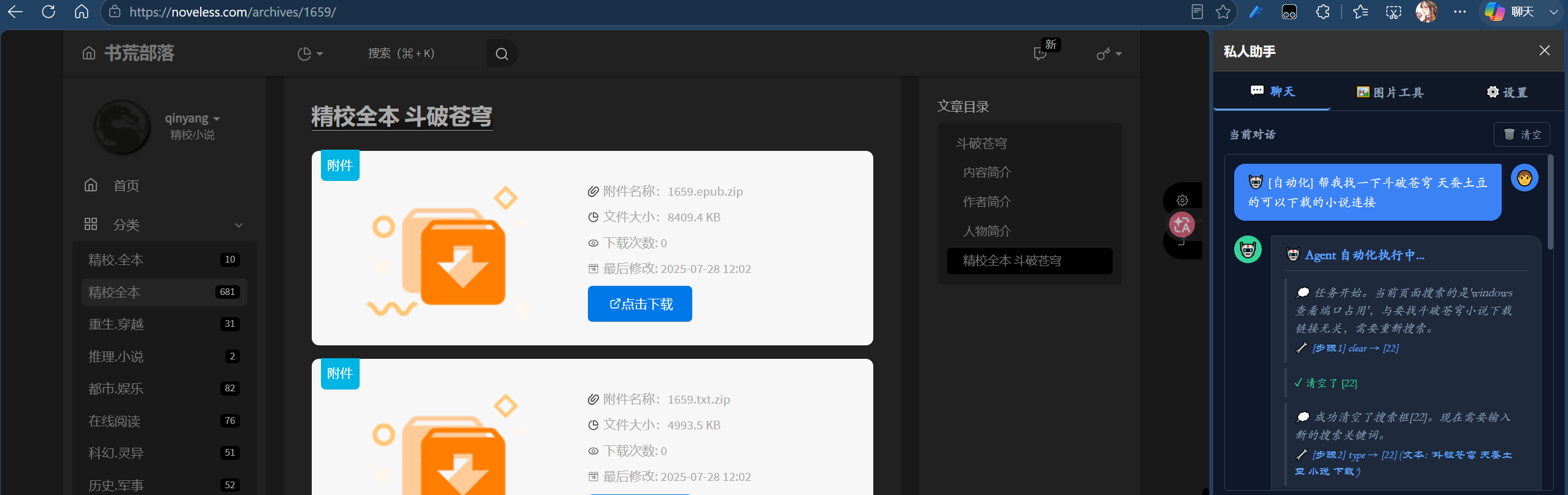Screen dimensions: 1568x495
Task: Click the 1659.txt.zip attachment name
Action: click(698, 399)
